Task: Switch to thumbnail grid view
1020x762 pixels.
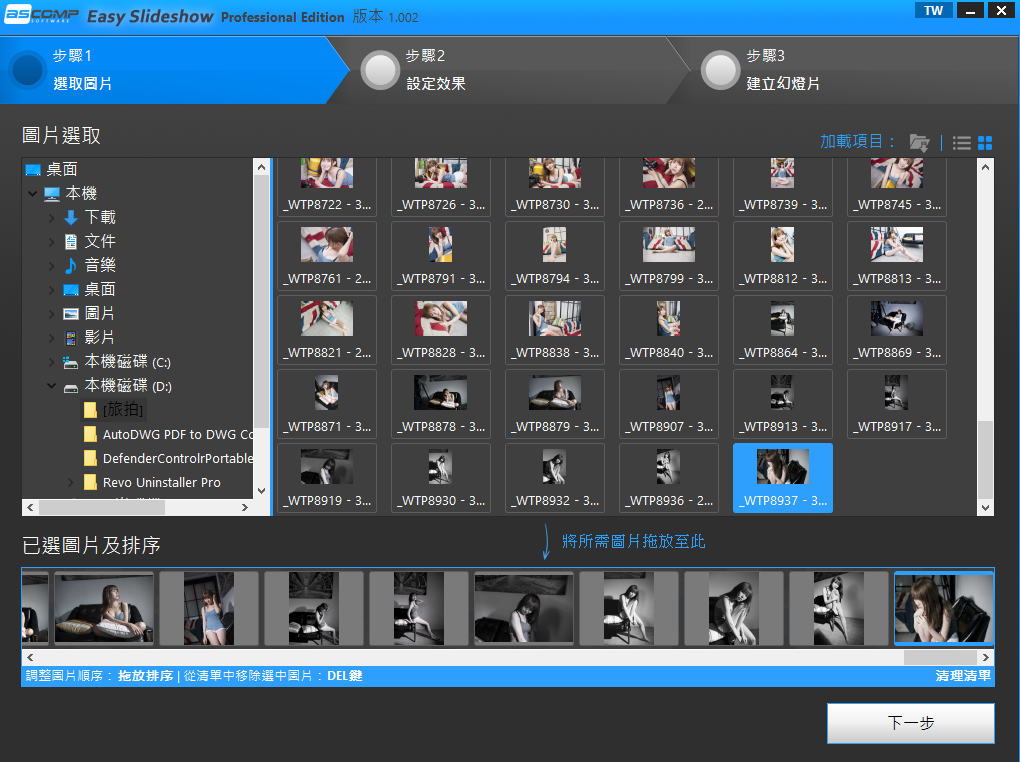Action: click(985, 143)
